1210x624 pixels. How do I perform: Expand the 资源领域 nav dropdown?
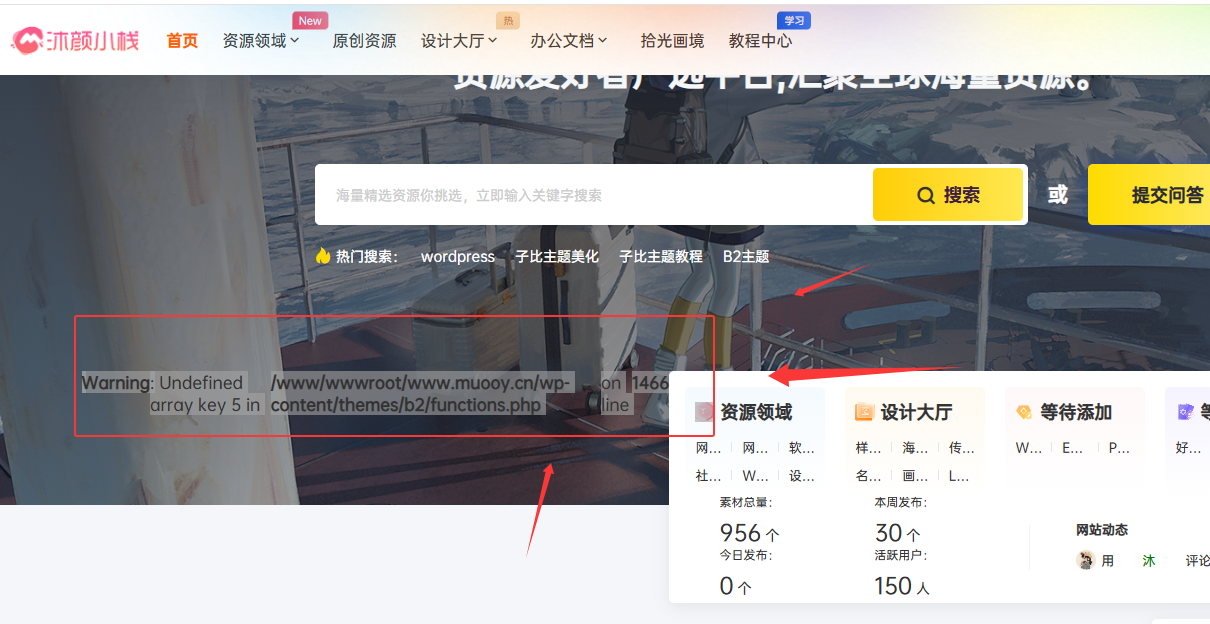[261, 41]
